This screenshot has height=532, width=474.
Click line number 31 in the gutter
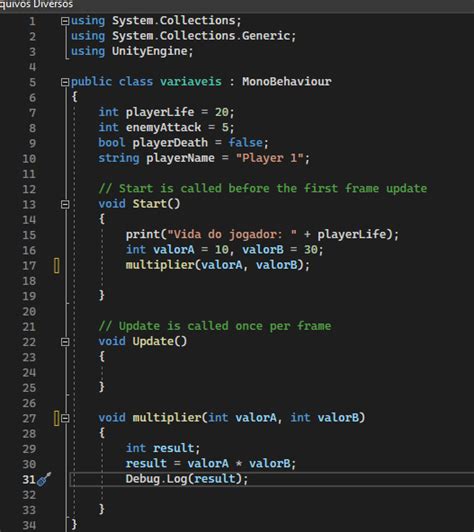pyautogui.click(x=29, y=479)
